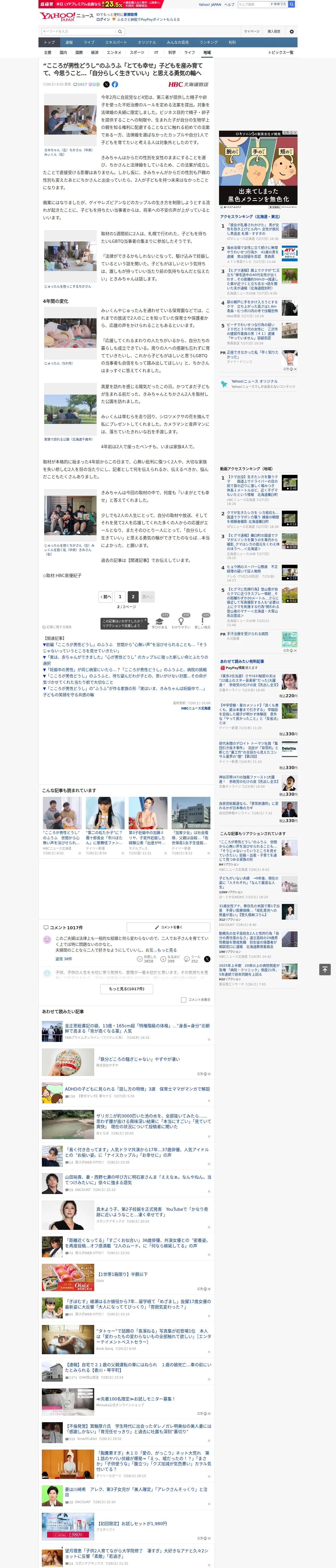This screenshot has width=336, height=1568.
Task: Click ヘルプ link in top bar
Action: [x=229, y=4]
